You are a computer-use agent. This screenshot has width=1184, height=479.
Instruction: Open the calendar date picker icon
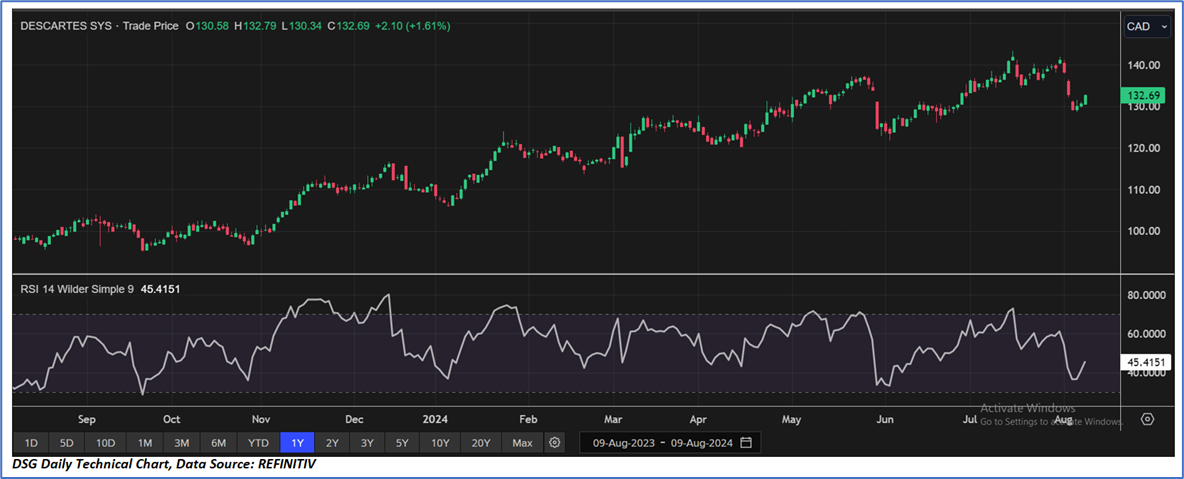(x=746, y=442)
